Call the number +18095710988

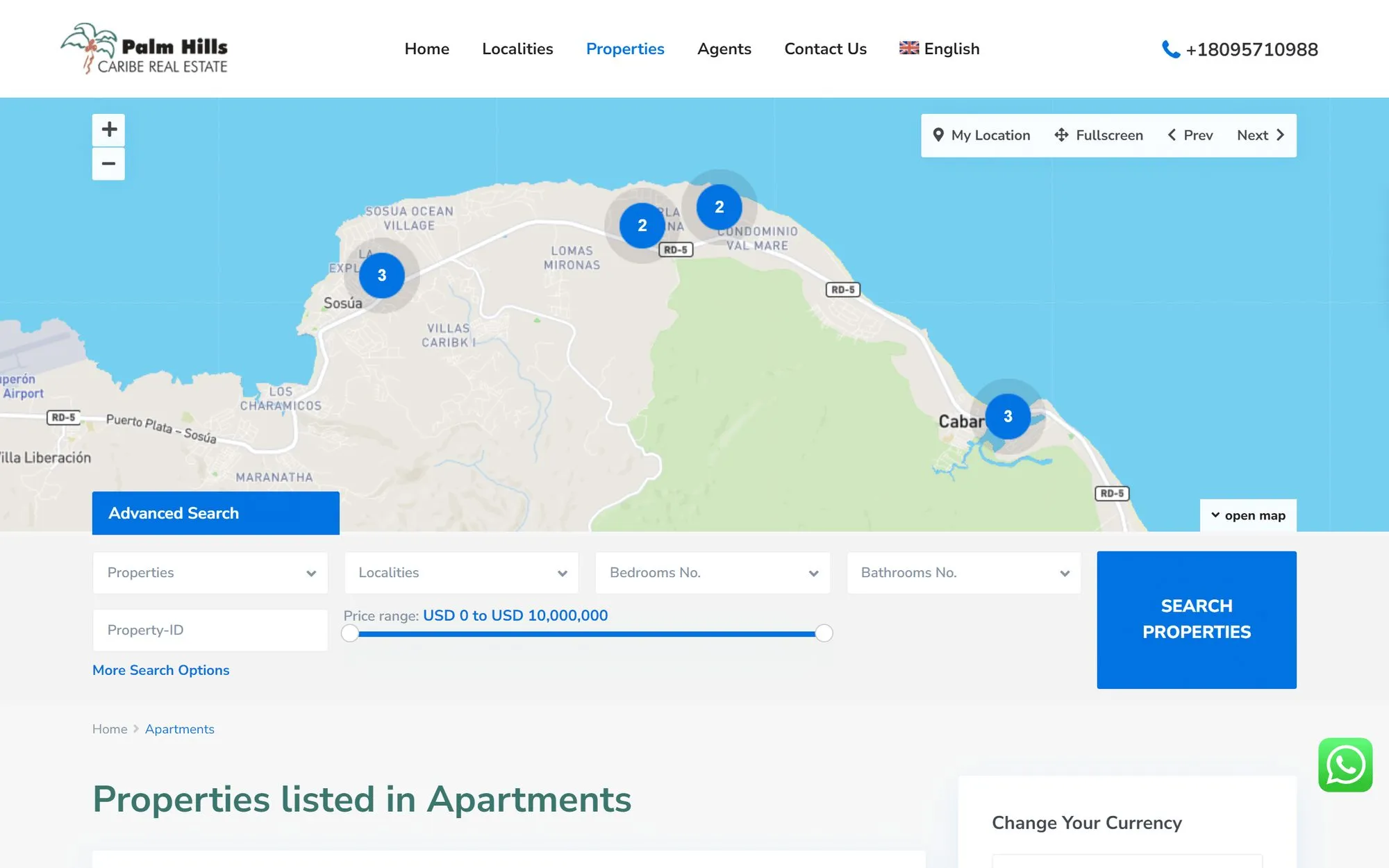pyautogui.click(x=1251, y=49)
